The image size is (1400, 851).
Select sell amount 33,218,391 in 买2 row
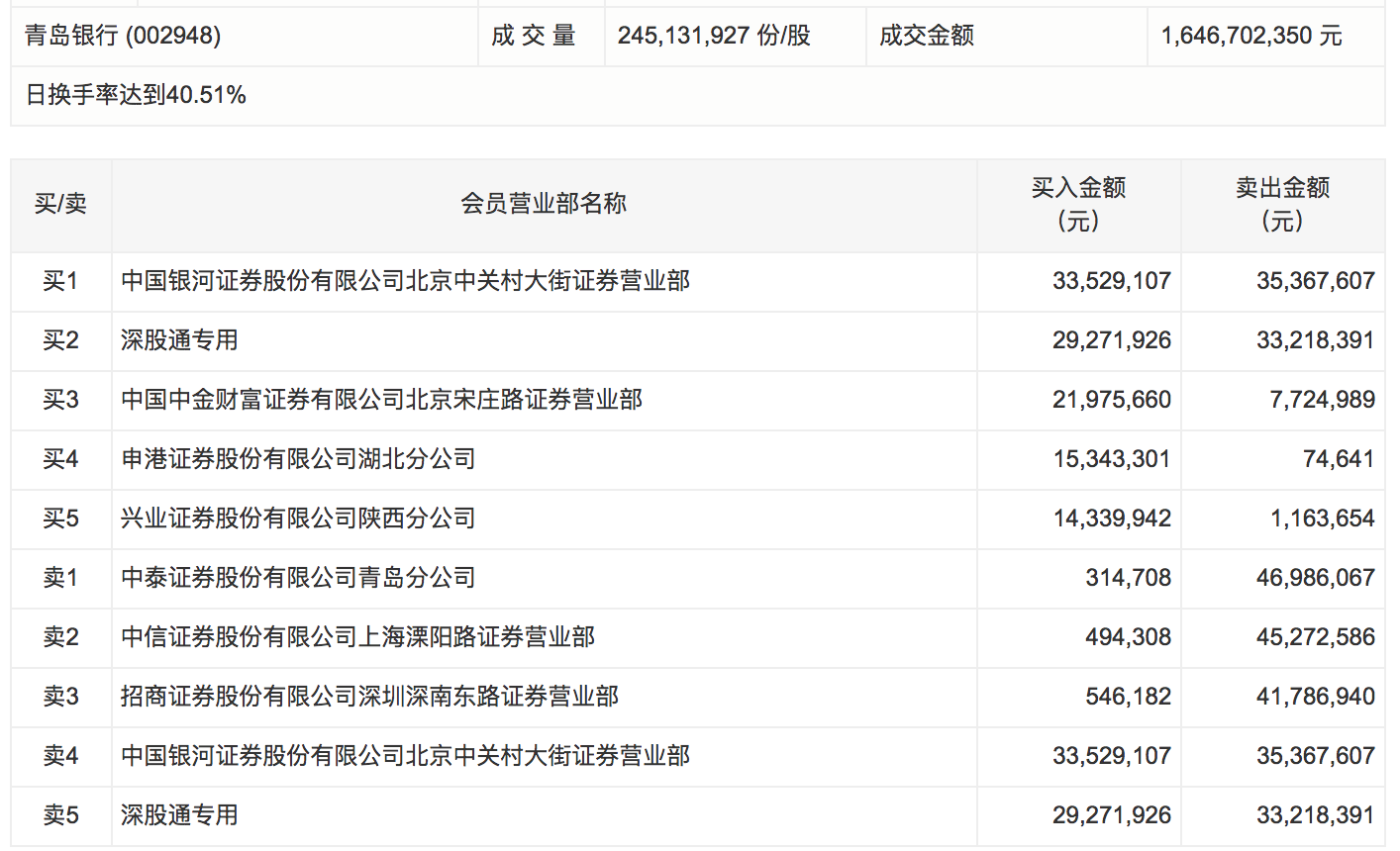[x=1316, y=340]
